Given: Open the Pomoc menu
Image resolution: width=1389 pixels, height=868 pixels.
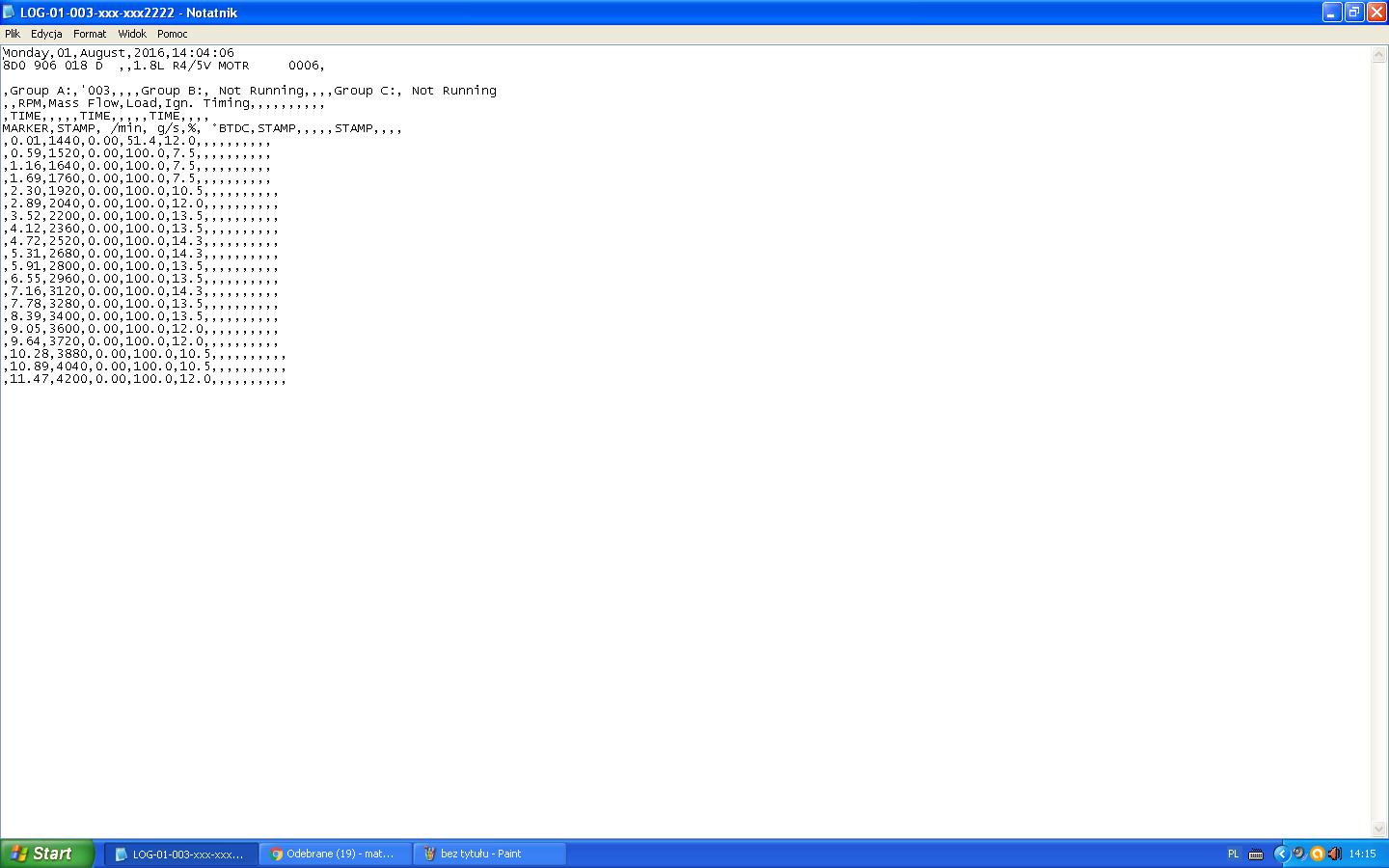Looking at the screenshot, I should click(173, 34).
